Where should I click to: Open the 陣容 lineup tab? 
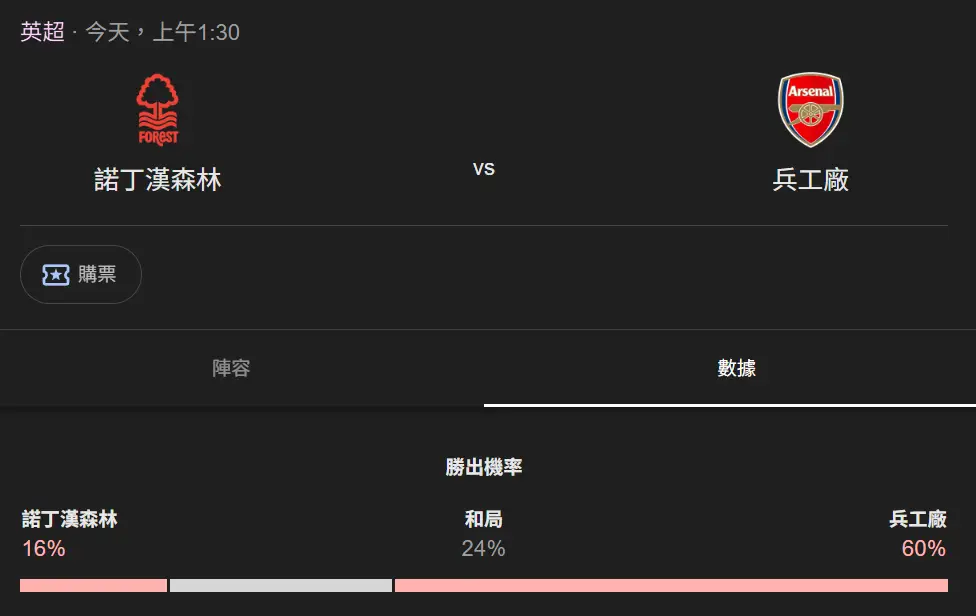point(231,368)
